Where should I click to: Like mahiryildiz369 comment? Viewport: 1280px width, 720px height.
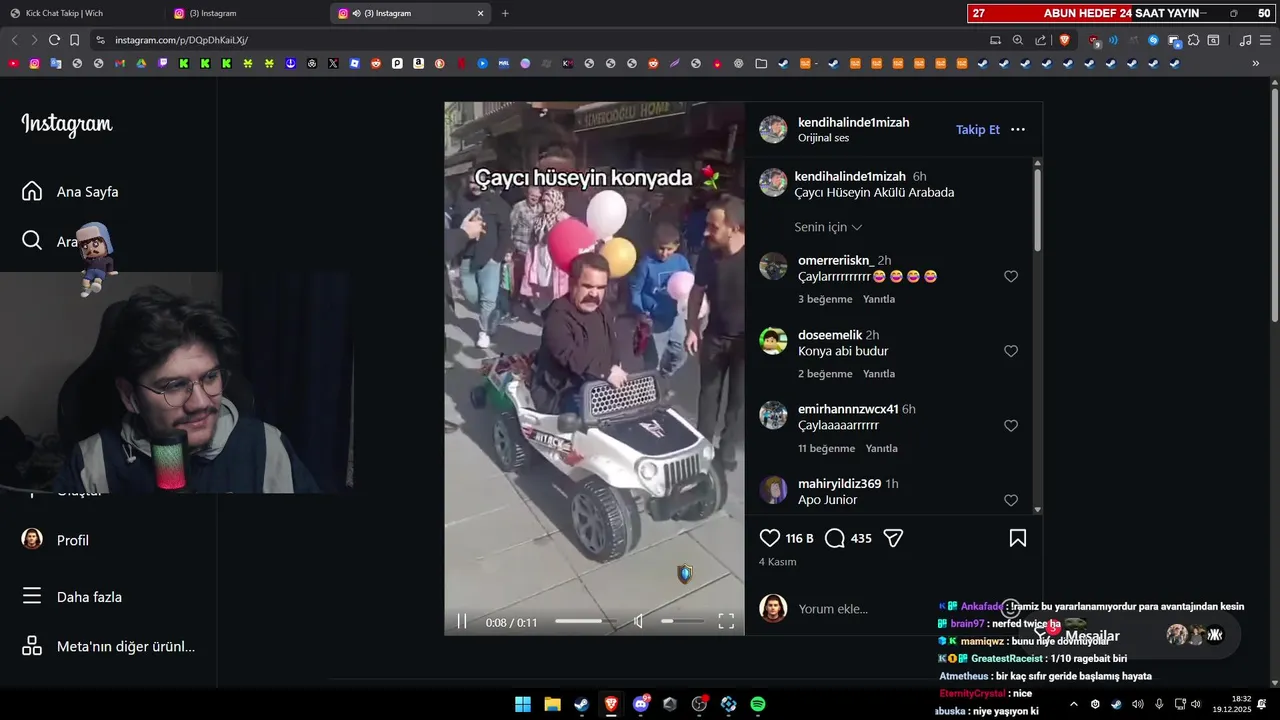coord(1011,500)
